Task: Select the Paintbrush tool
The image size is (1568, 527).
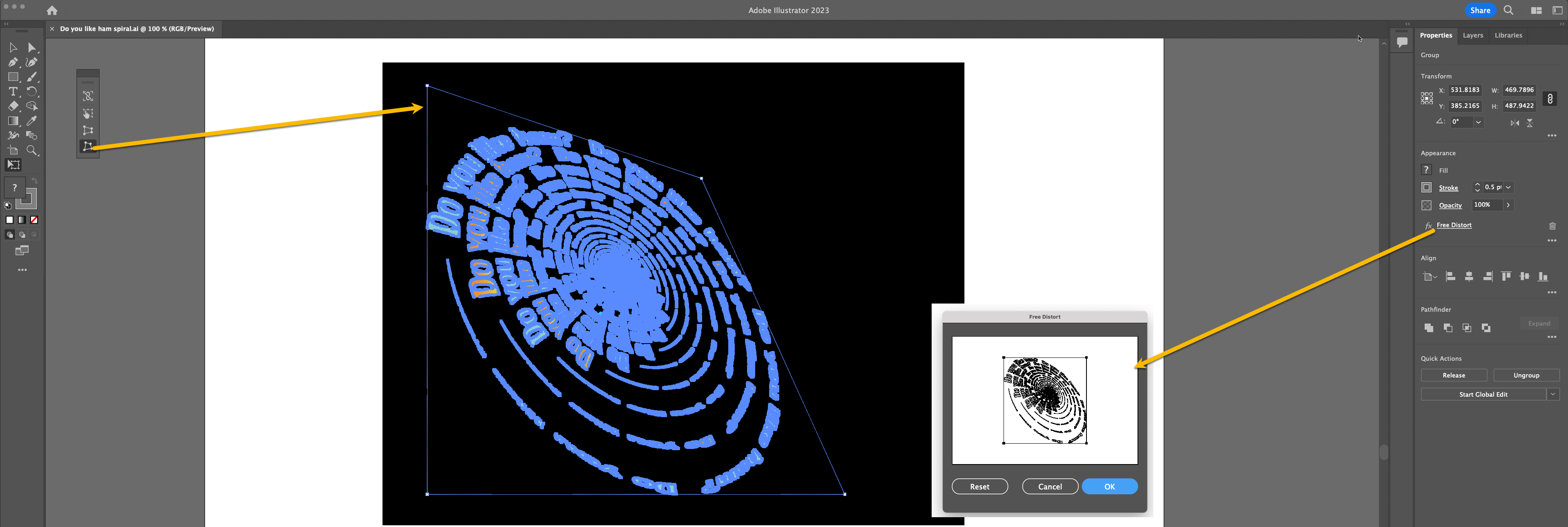Action: pos(32,77)
